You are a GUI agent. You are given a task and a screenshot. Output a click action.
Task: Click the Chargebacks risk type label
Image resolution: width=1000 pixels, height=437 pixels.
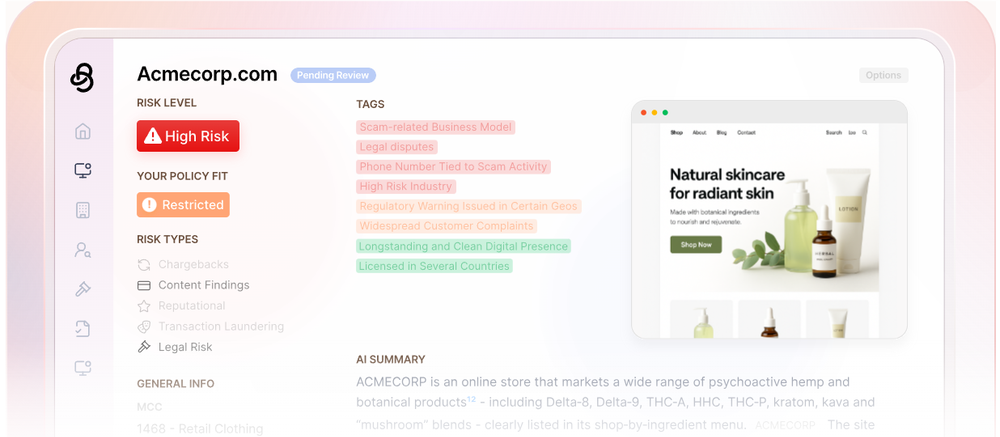pos(193,265)
